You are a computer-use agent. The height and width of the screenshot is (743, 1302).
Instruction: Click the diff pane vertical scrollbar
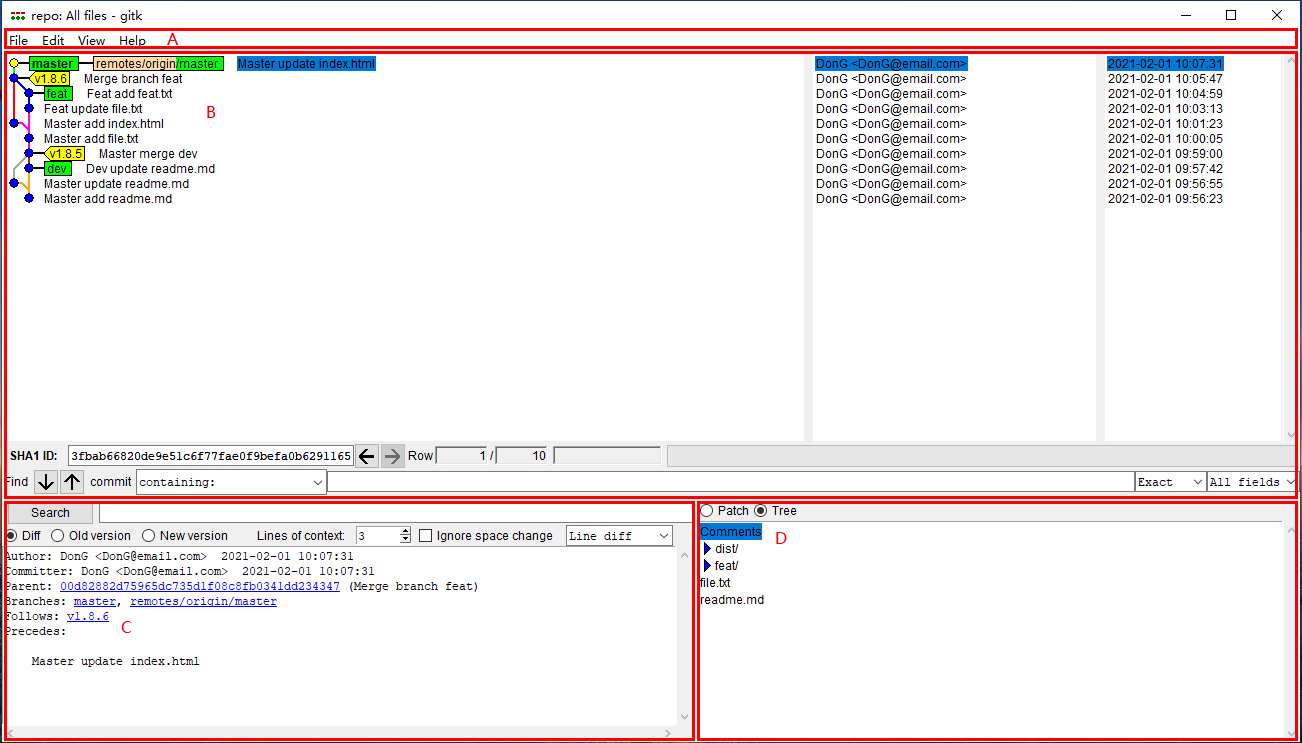[684, 635]
